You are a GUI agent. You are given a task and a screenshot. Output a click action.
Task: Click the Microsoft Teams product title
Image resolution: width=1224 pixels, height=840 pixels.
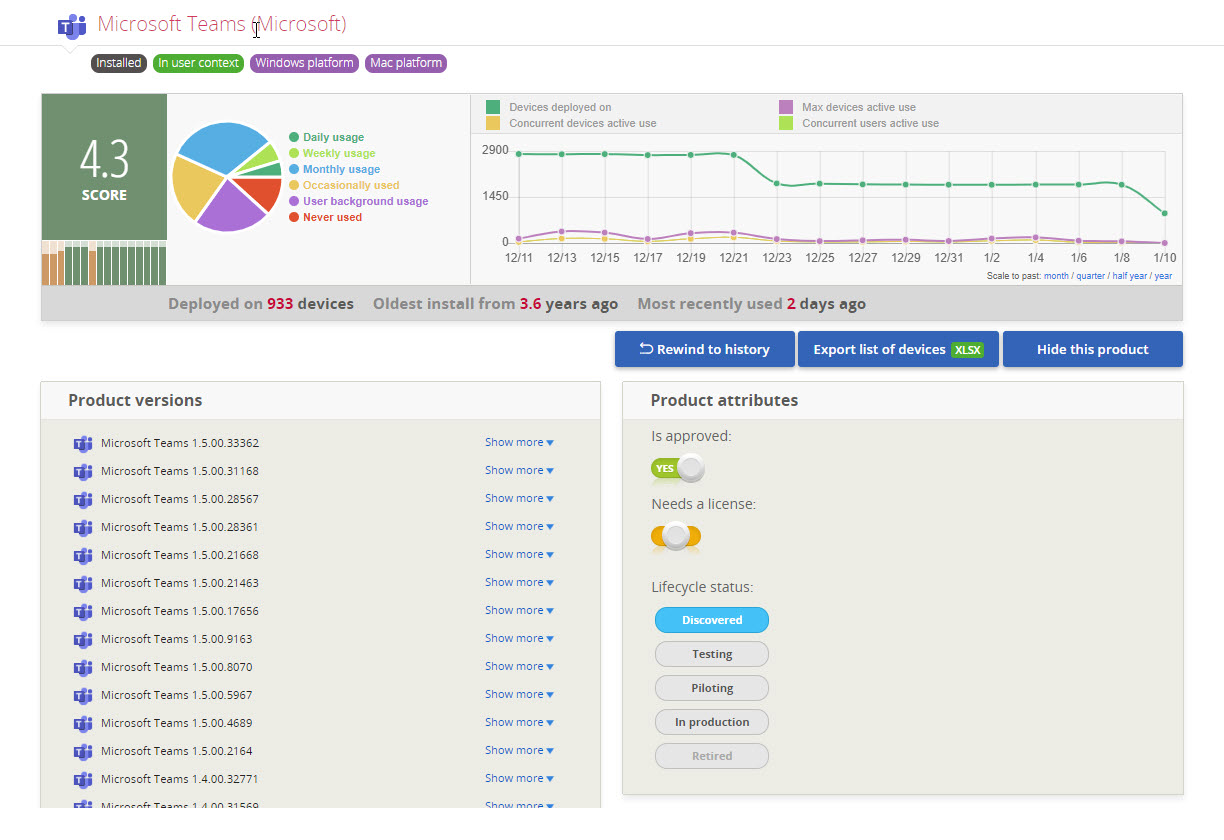coord(222,24)
